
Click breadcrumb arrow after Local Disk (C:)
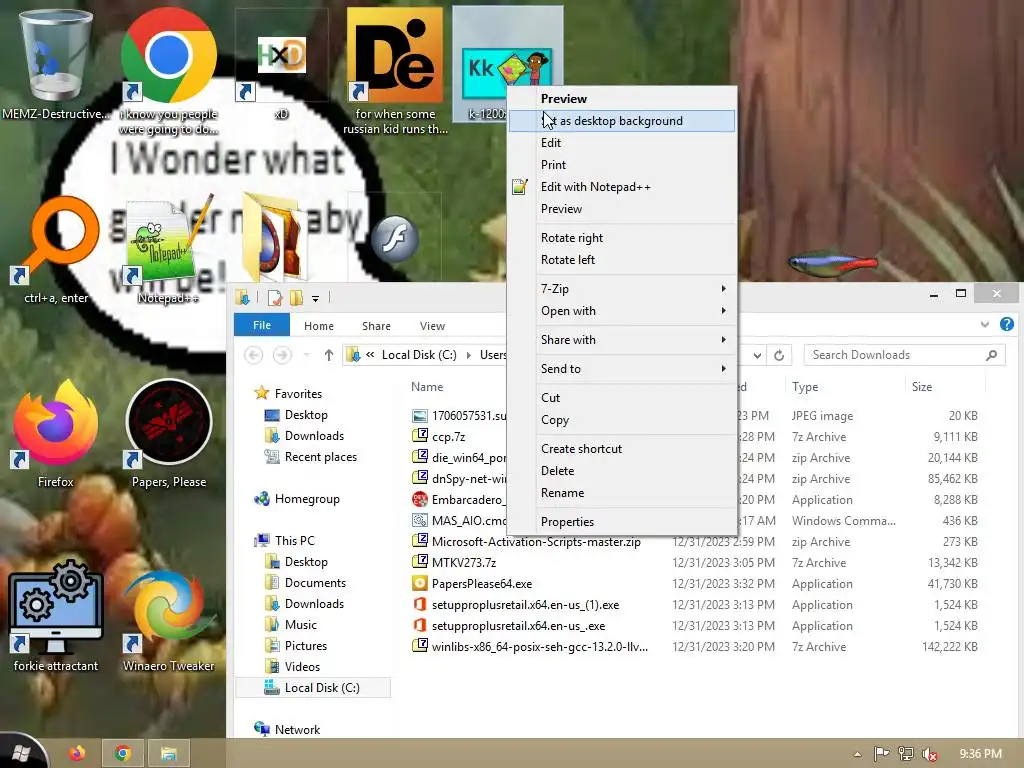click(468, 355)
